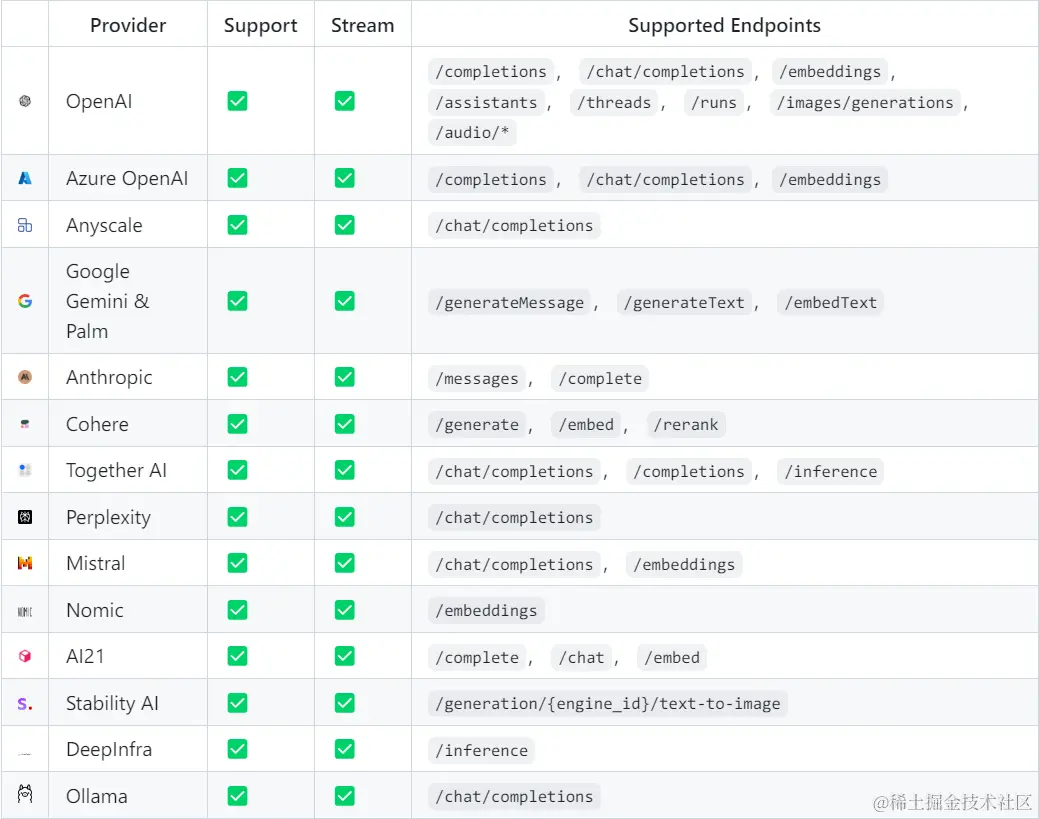Click the /embedText endpoint tag
The width and height of the screenshot is (1039, 819).
click(830, 303)
